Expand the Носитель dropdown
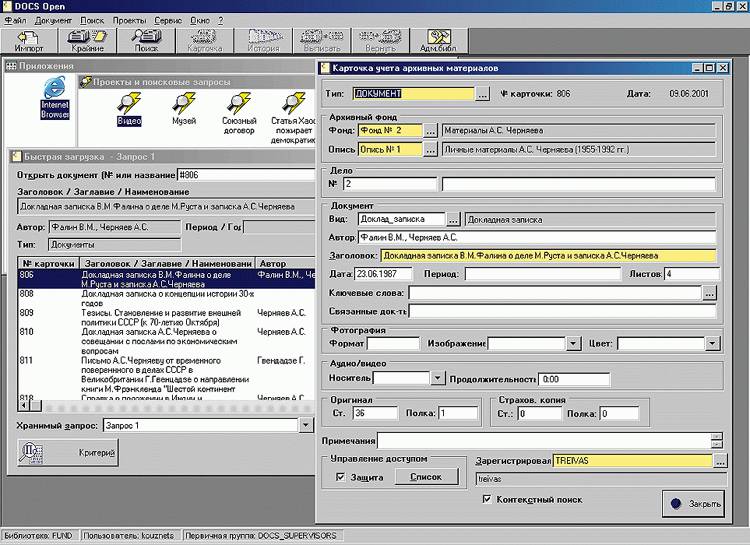This screenshot has width=750, height=545. pyautogui.click(x=437, y=378)
